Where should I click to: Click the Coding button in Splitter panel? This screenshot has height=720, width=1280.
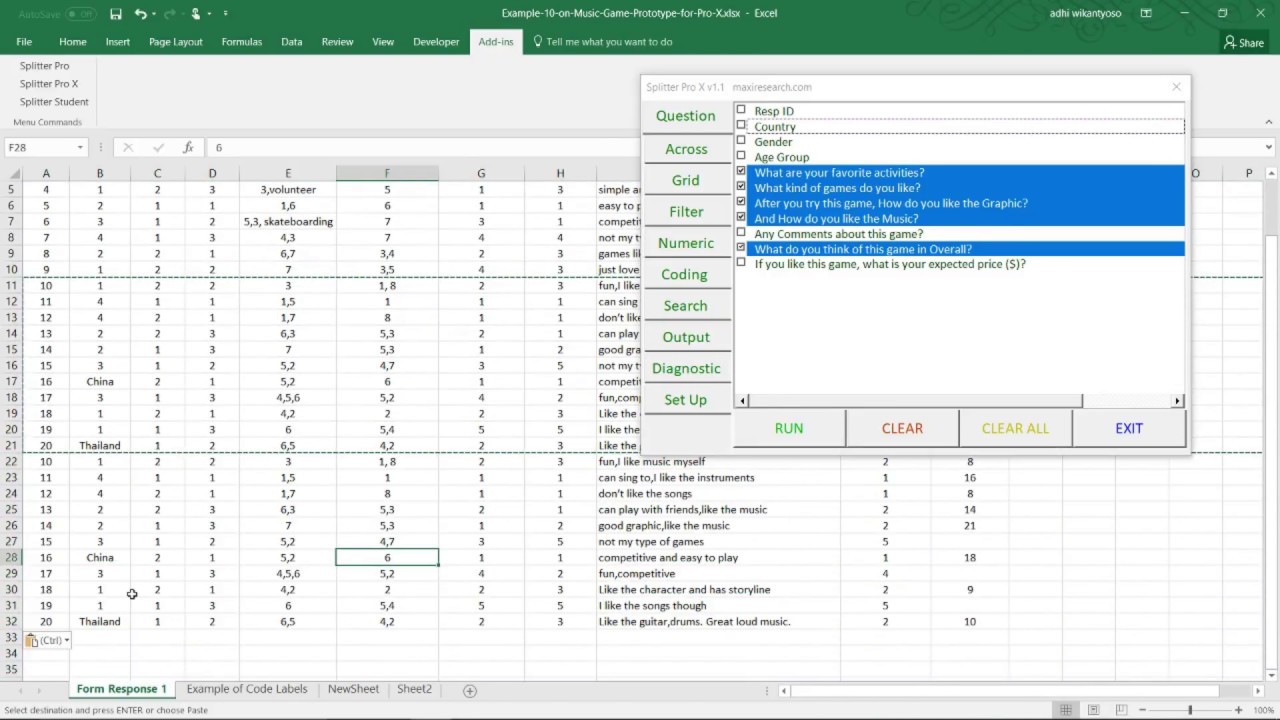click(685, 274)
